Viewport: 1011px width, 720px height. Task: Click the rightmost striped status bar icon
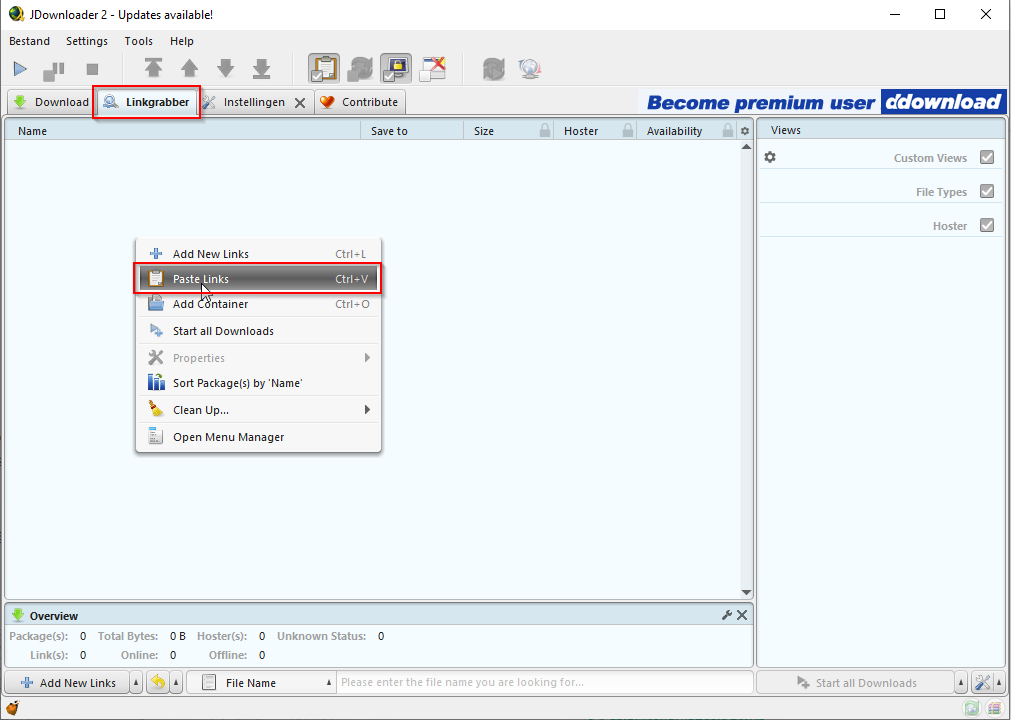[994, 708]
